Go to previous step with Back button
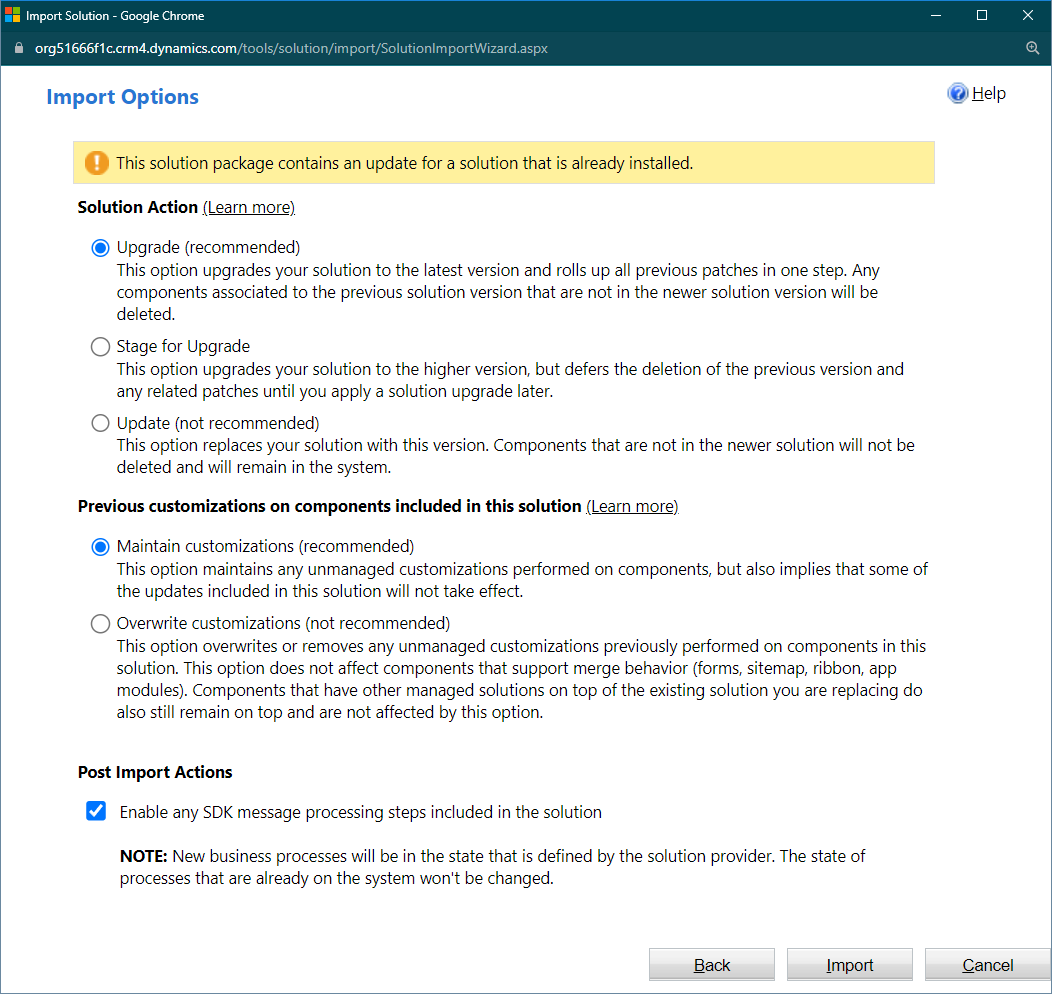Screen dimensions: 1052x994 pyautogui.click(x=712, y=965)
